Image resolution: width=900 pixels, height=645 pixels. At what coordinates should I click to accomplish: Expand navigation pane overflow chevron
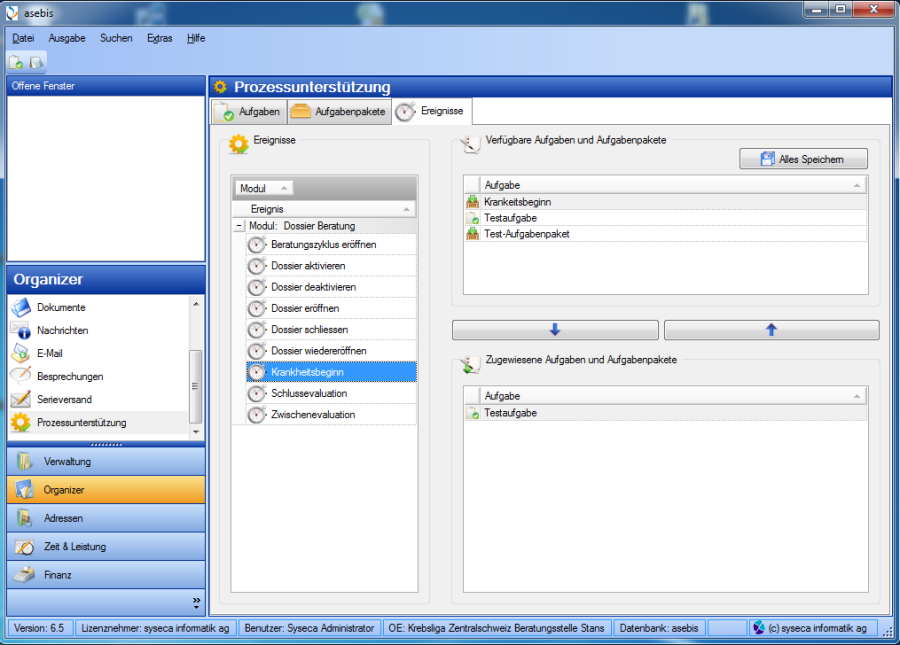tap(196, 603)
